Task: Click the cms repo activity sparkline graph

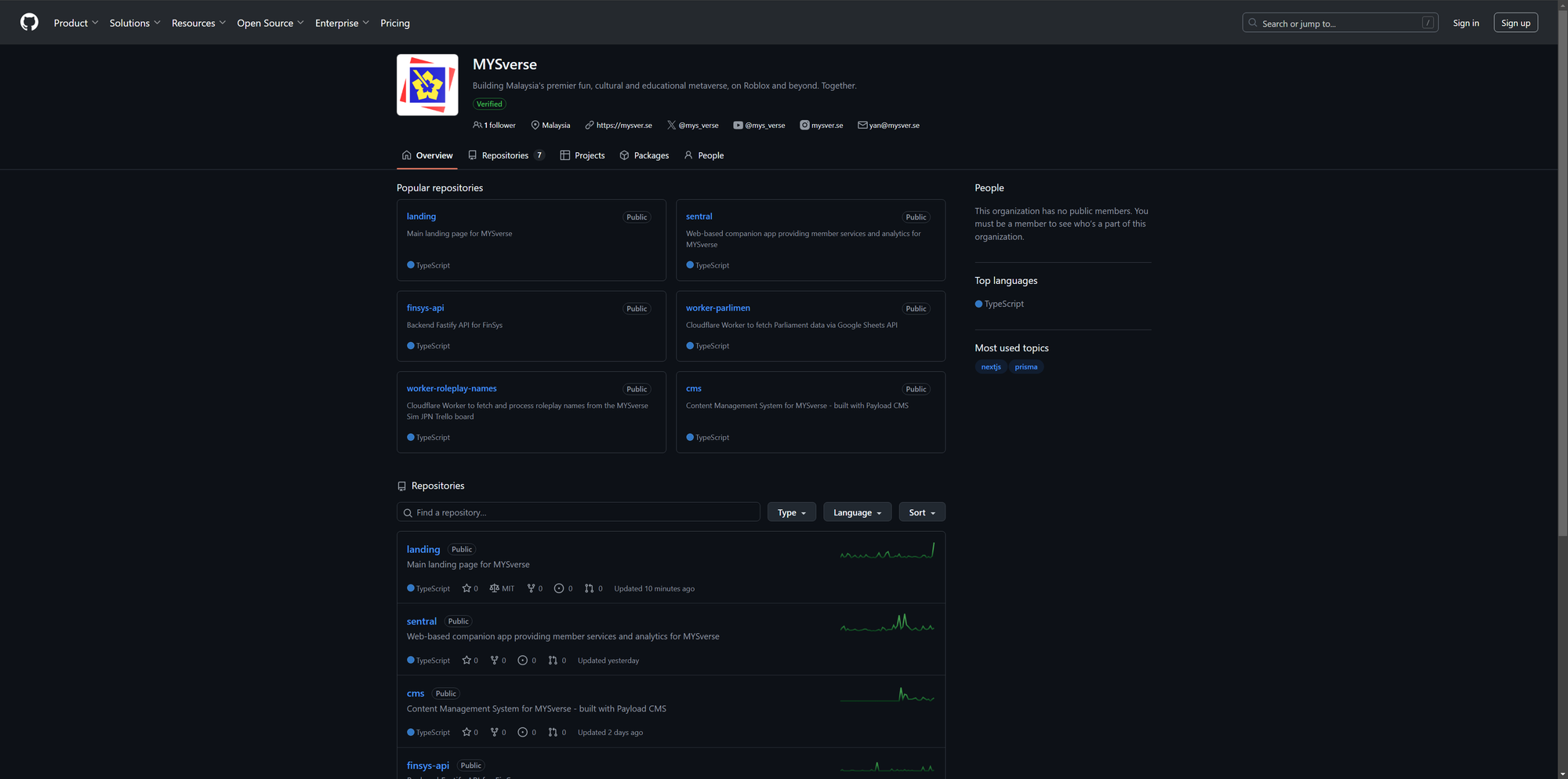Action: pyautogui.click(x=887, y=695)
